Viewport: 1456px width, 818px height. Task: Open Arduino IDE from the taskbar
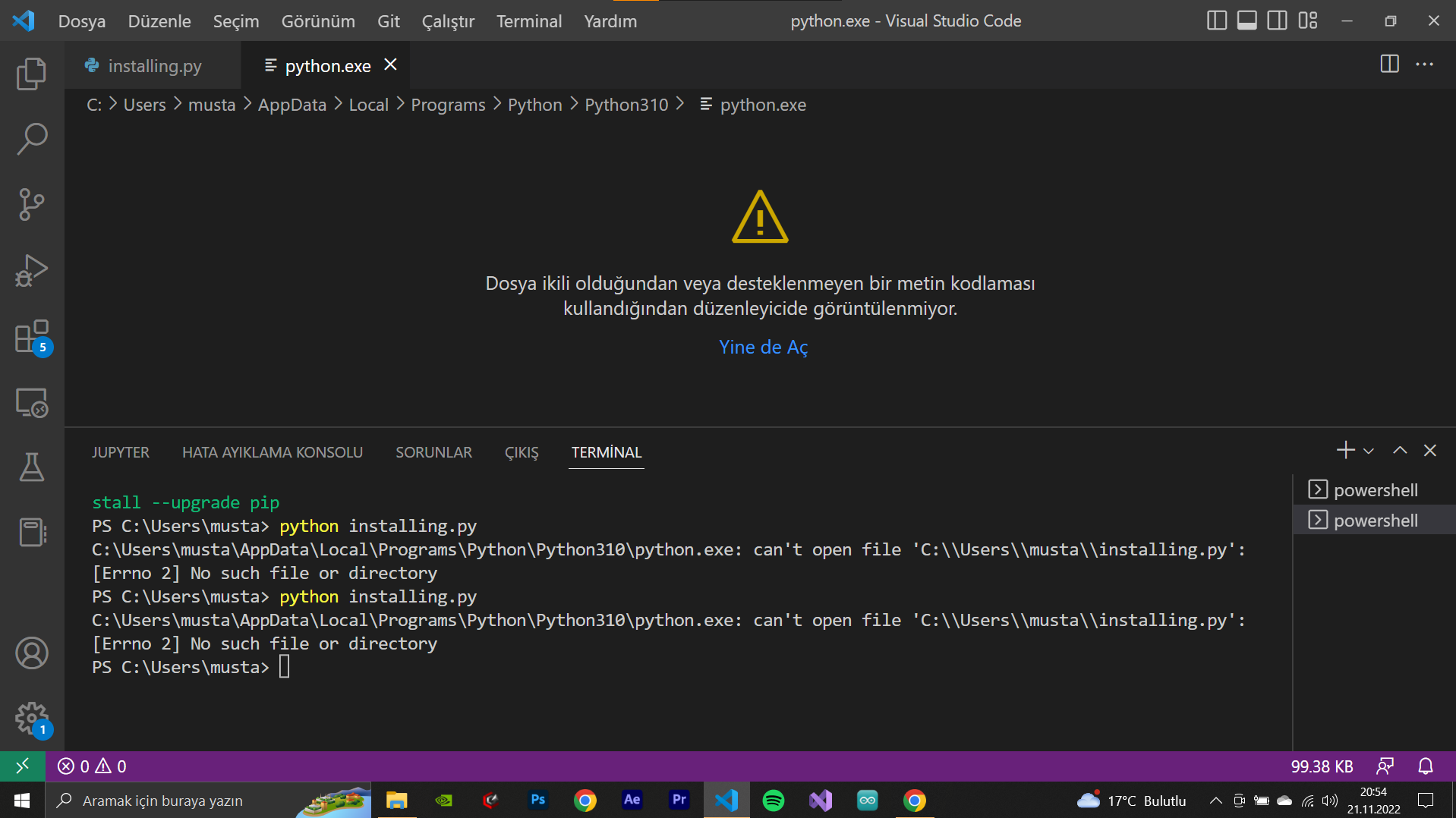coord(867,801)
